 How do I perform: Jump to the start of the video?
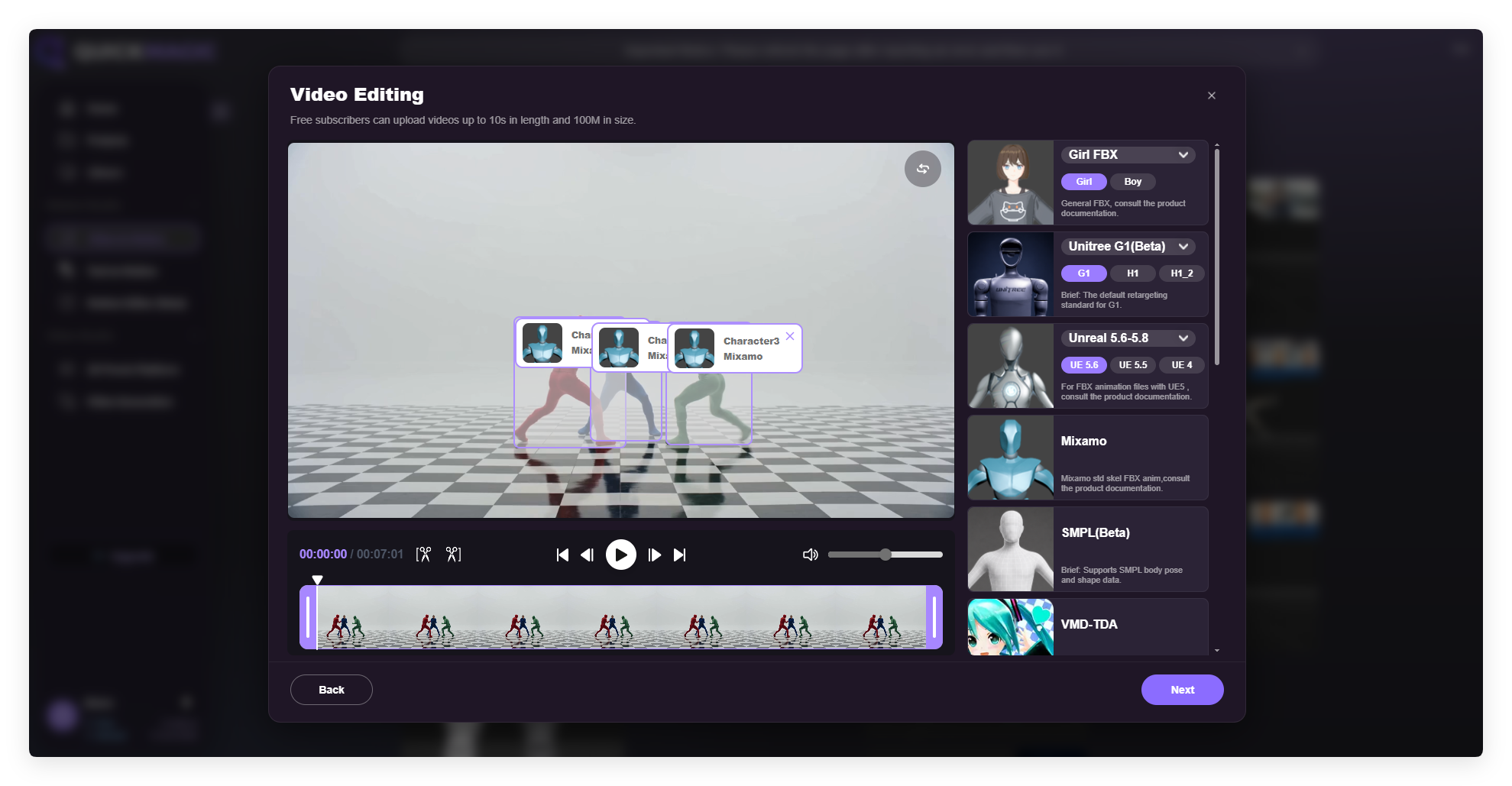coord(562,555)
